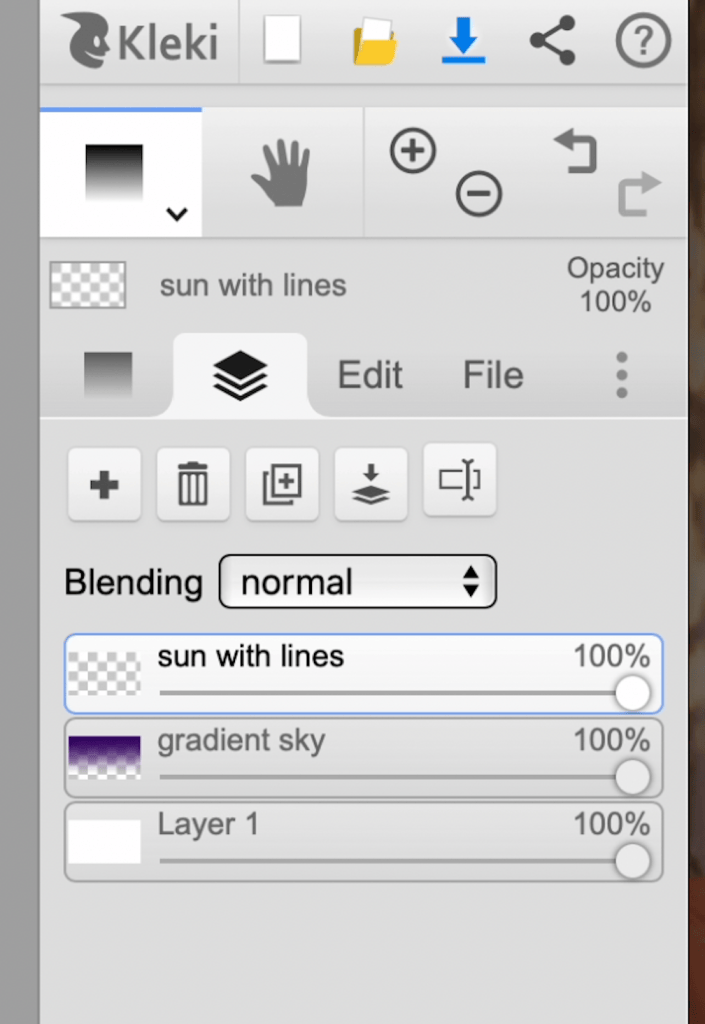Zoom out with the minus icon
Image resolution: width=705 pixels, height=1024 pixels.
(x=478, y=194)
